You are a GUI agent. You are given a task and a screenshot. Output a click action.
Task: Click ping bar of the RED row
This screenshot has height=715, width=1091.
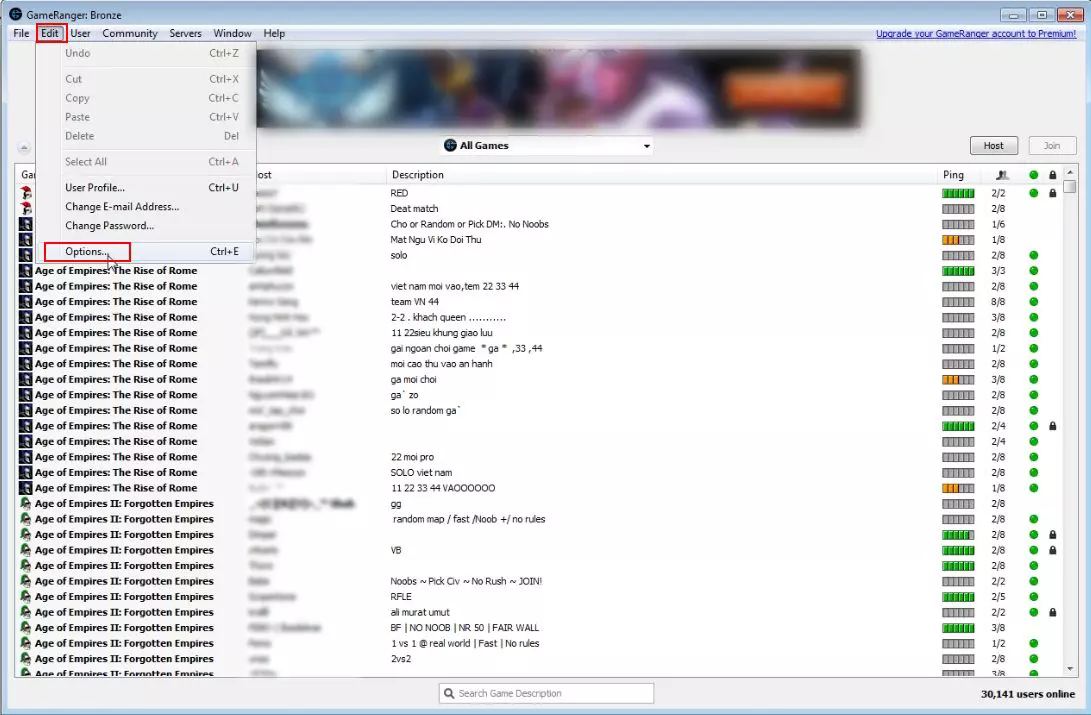pos(958,193)
